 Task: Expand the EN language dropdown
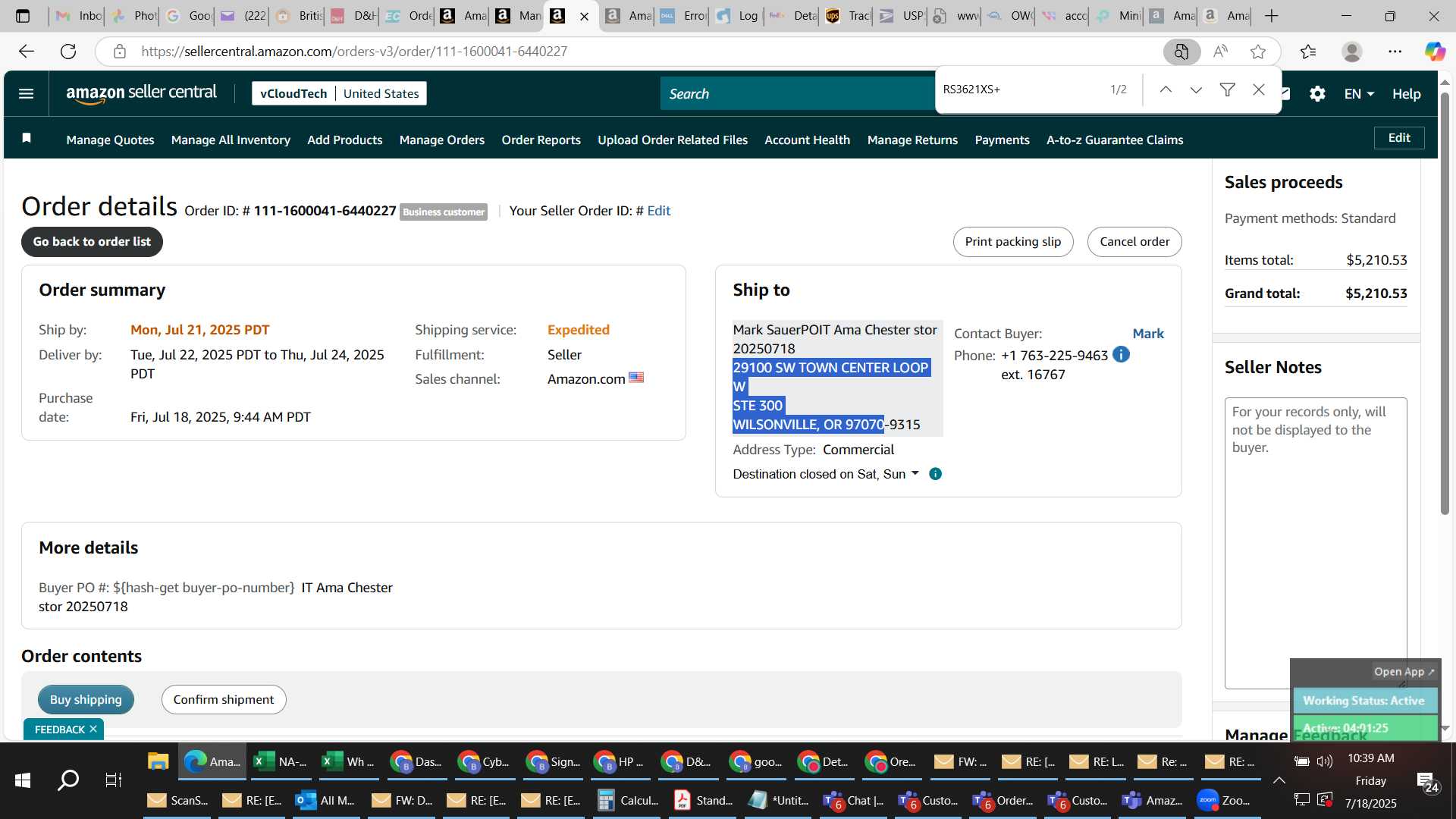click(x=1359, y=94)
